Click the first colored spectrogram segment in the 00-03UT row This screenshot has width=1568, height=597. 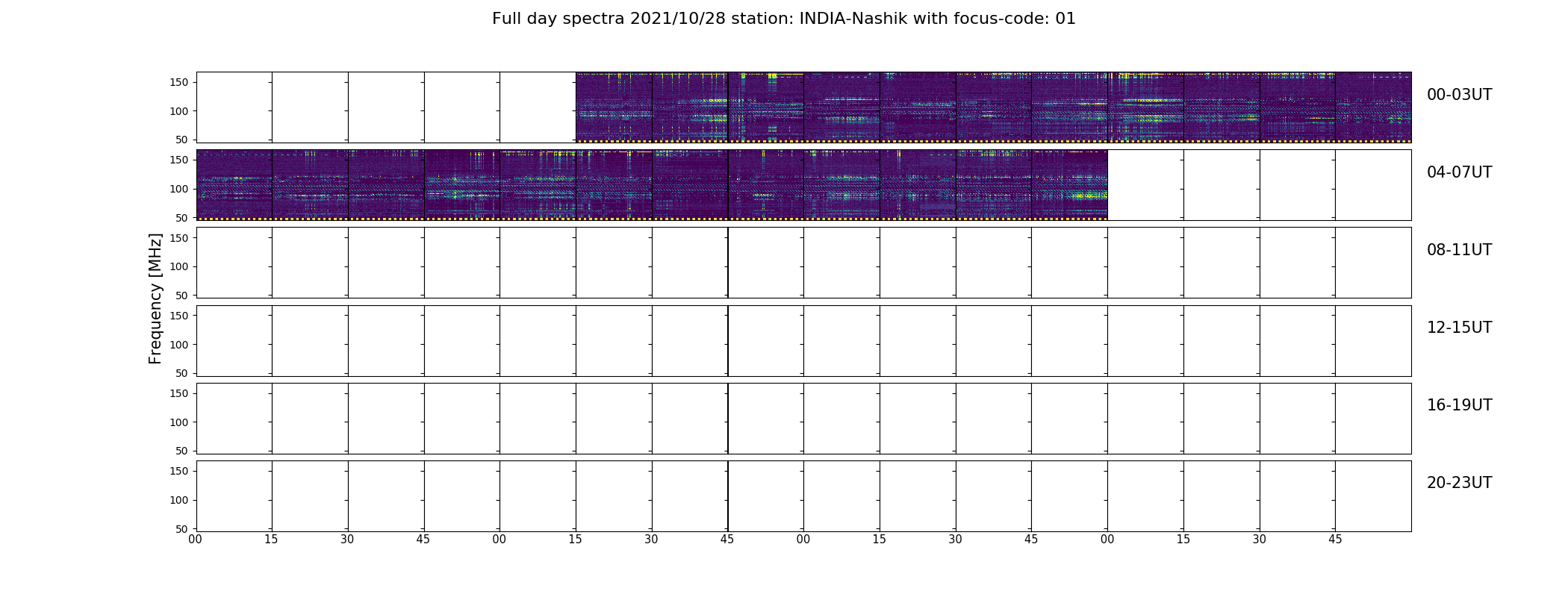tap(614, 107)
